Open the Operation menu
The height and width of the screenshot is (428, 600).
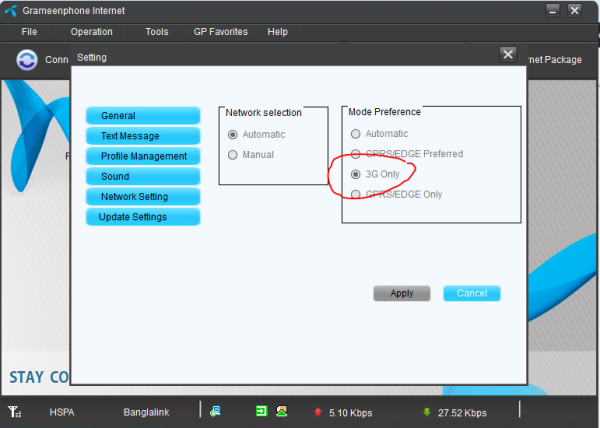[91, 32]
